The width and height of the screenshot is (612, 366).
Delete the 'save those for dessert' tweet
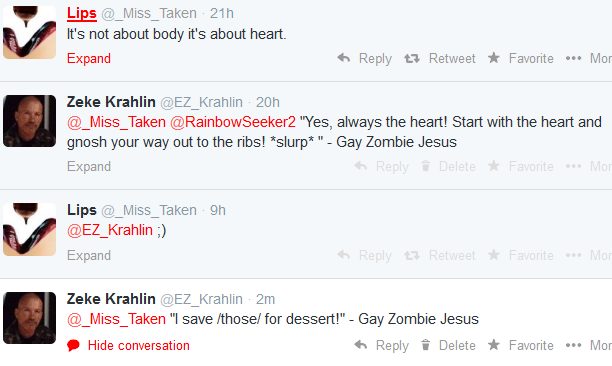point(448,345)
